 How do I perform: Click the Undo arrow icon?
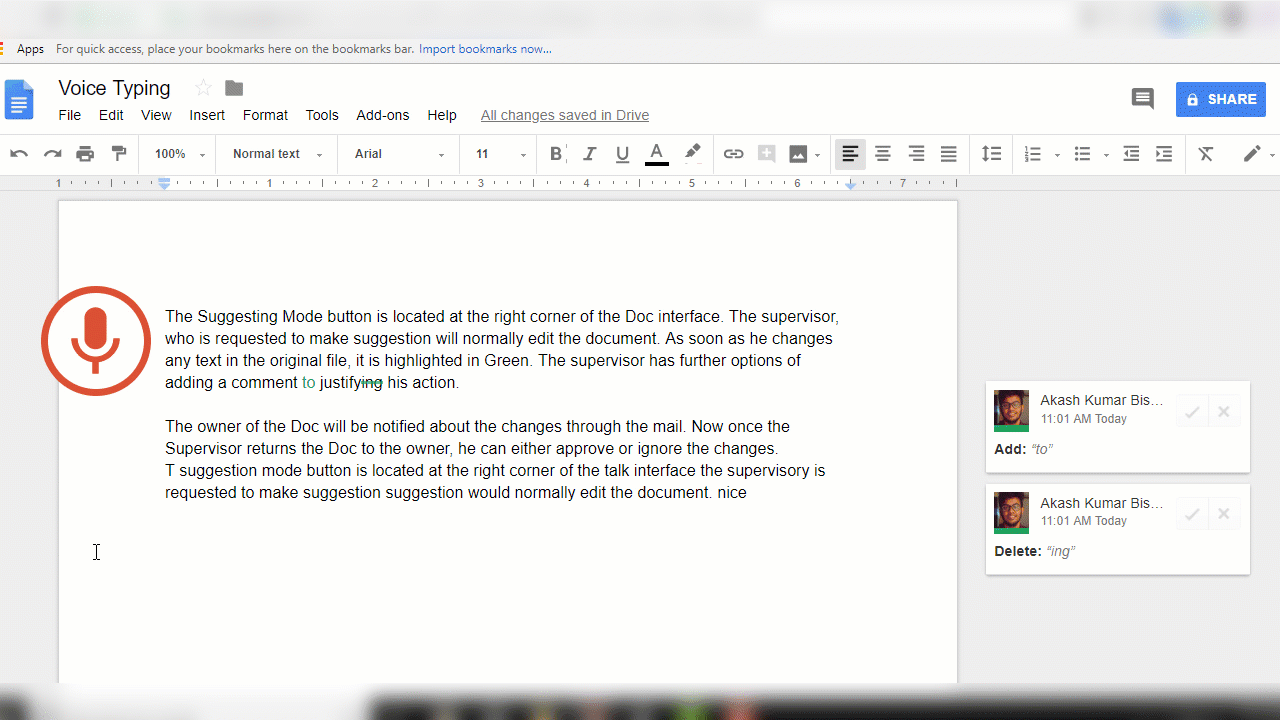pos(19,154)
